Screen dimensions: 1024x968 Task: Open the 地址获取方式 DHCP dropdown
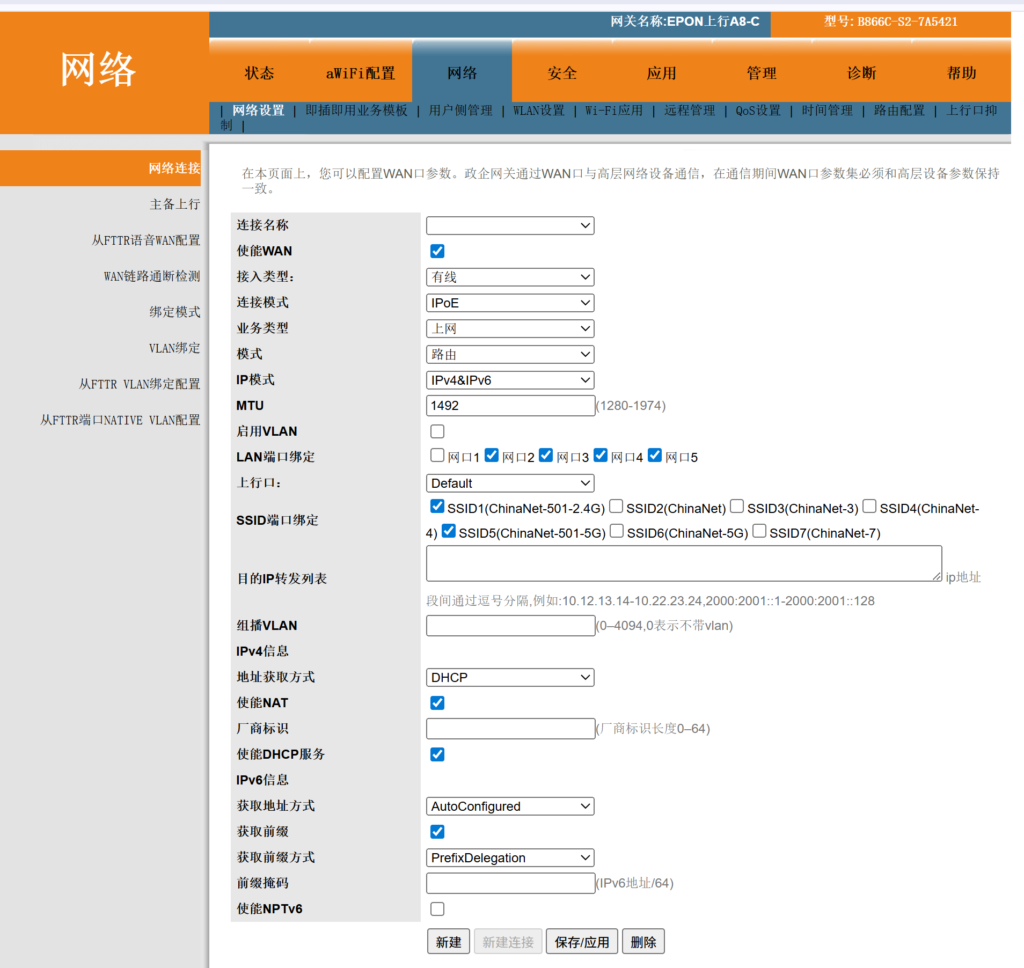pyautogui.click(x=510, y=677)
